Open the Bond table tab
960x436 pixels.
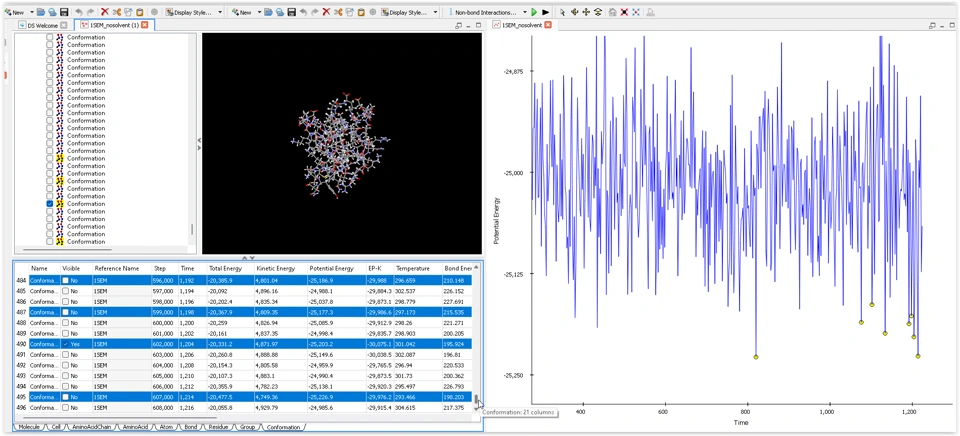(190, 426)
